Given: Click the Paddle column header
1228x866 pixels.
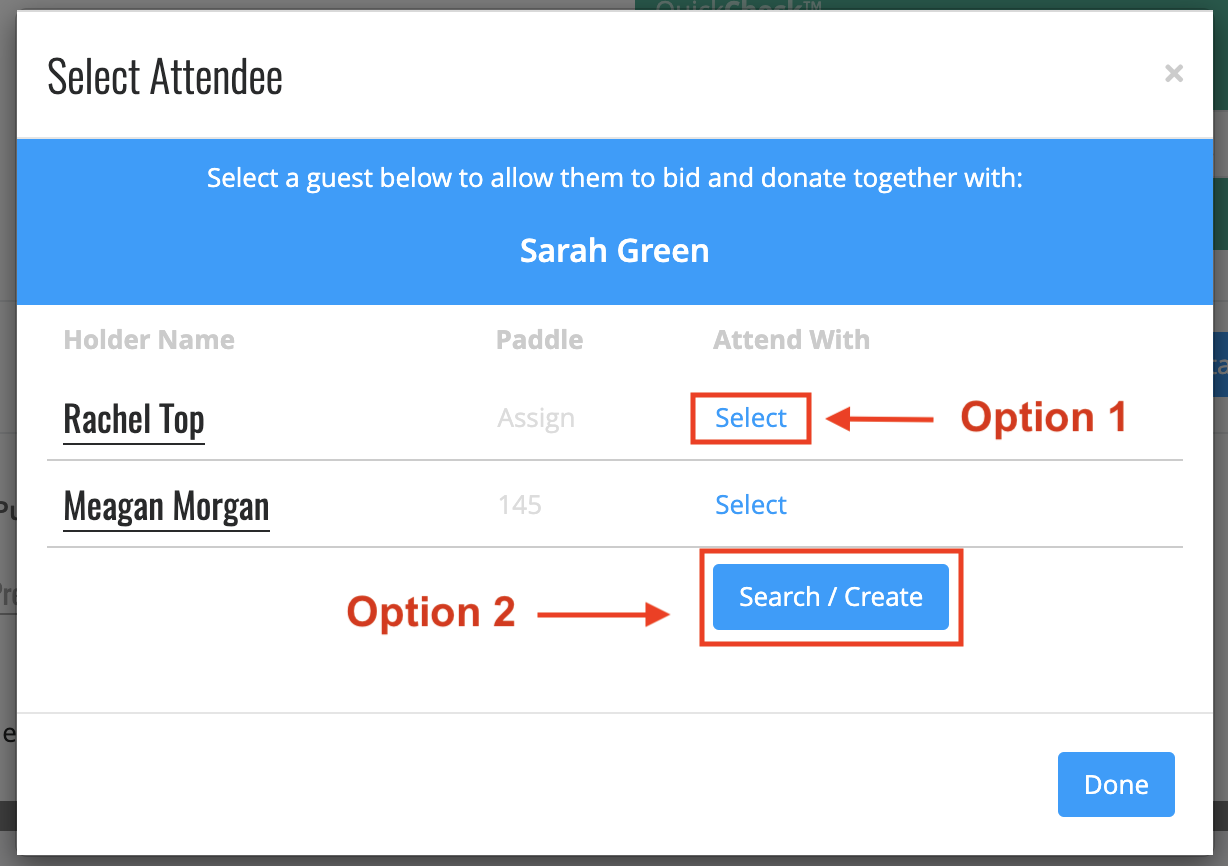Looking at the screenshot, I should click(x=540, y=340).
